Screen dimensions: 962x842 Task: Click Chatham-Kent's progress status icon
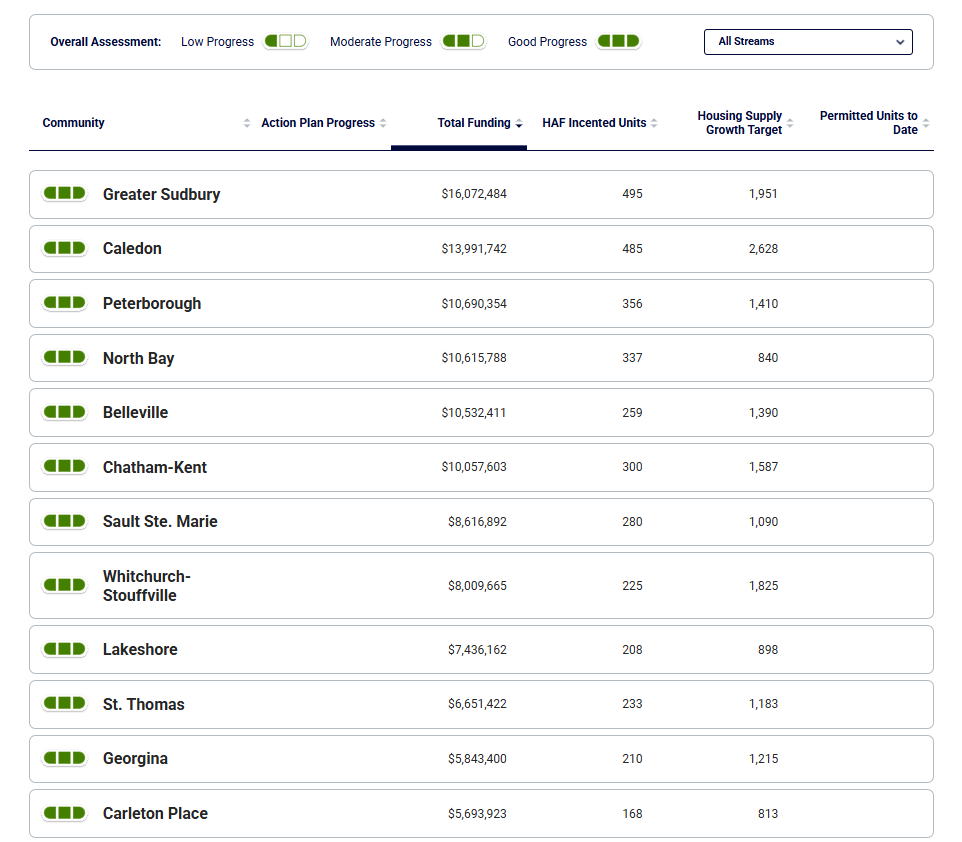coord(64,466)
